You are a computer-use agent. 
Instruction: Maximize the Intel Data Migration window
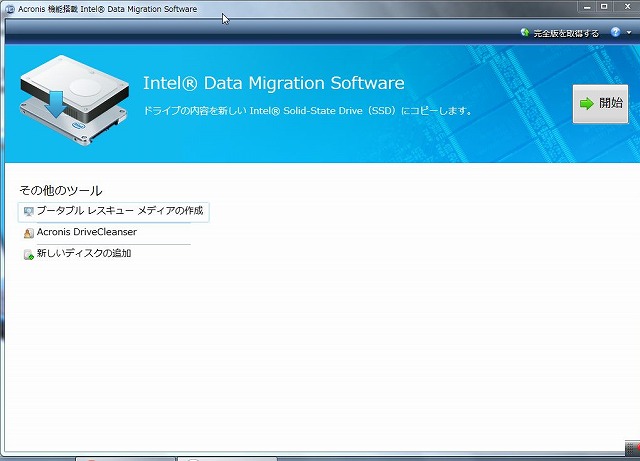(604, 7)
